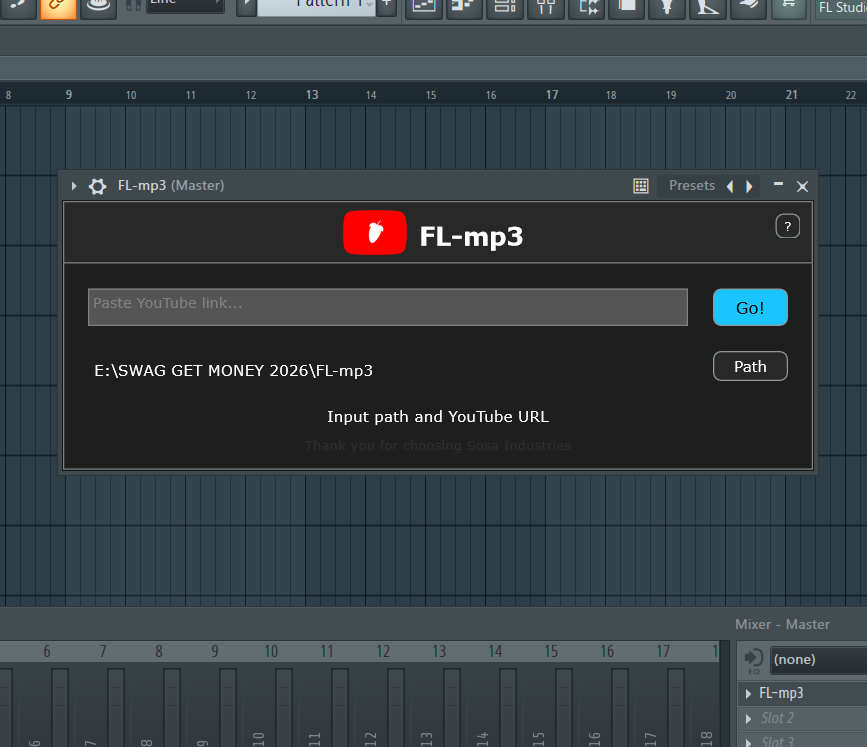This screenshot has width=867, height=747.
Task: Click bar 13 on the playlist ruler
Action: [312, 95]
